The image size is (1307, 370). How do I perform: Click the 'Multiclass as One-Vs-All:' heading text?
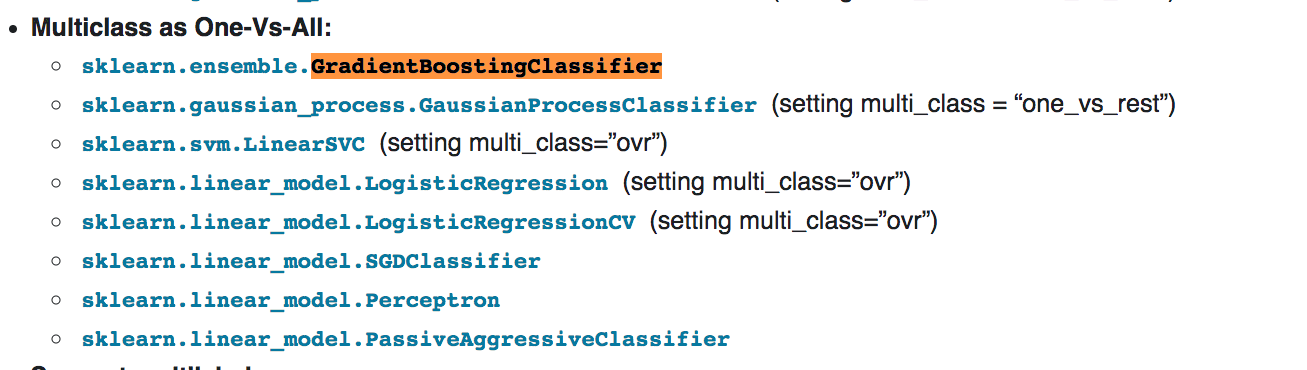click(x=181, y=27)
